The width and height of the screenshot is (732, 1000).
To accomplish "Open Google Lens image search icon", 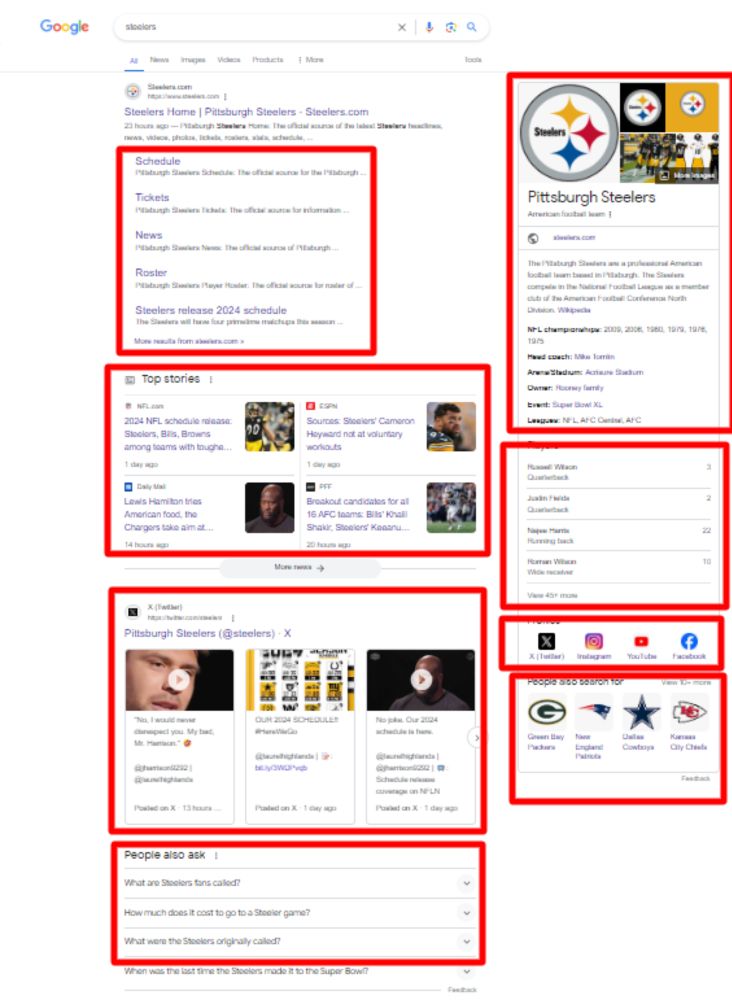I will point(451,27).
